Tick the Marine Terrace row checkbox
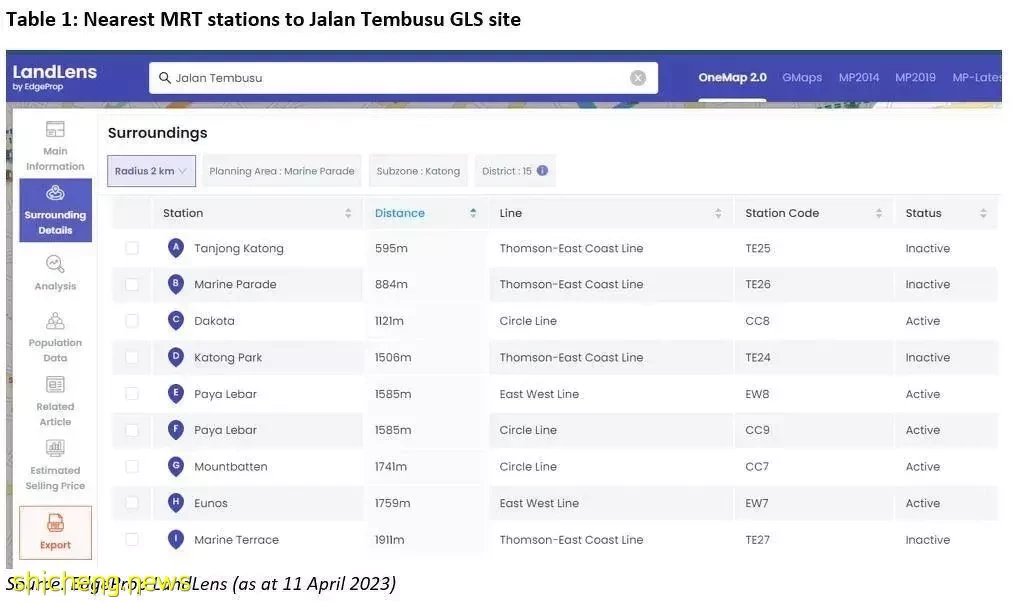 [132, 539]
